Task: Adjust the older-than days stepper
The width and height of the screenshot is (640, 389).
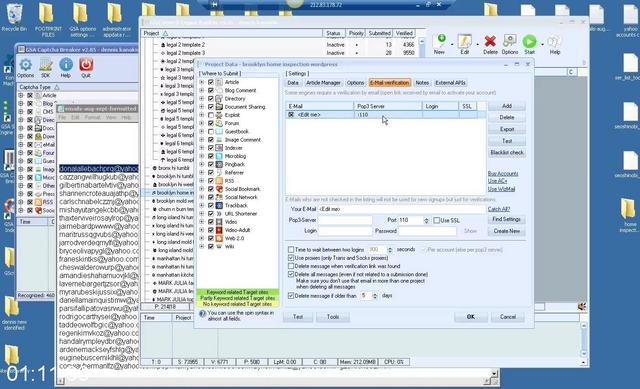Action: 375,296
